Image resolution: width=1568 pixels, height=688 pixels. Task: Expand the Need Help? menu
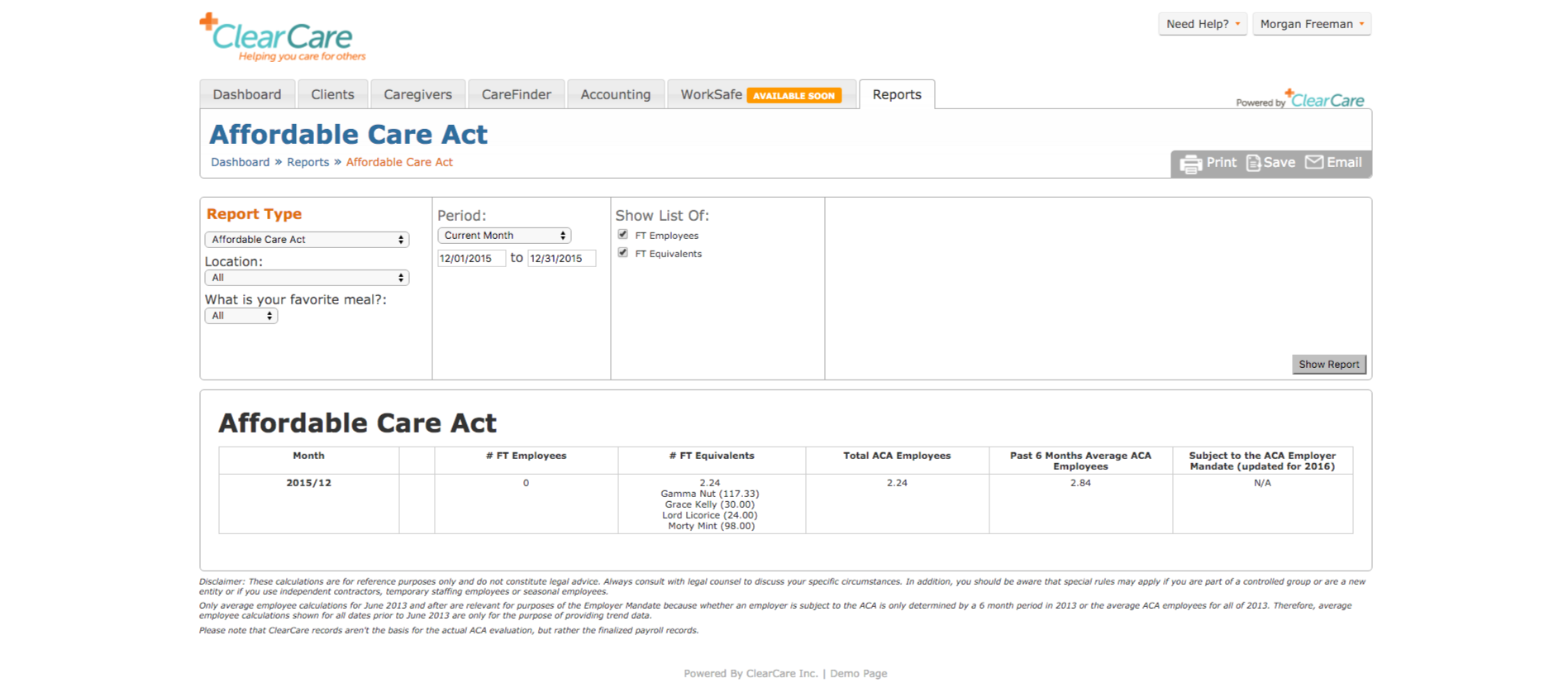(1203, 24)
